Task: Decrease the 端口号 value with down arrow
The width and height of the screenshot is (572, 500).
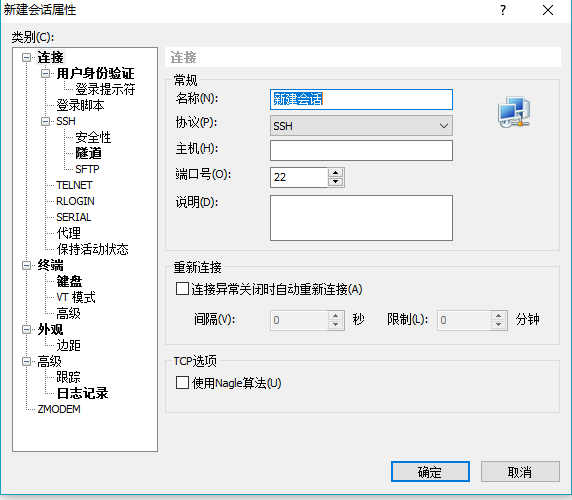Action: pos(336,182)
